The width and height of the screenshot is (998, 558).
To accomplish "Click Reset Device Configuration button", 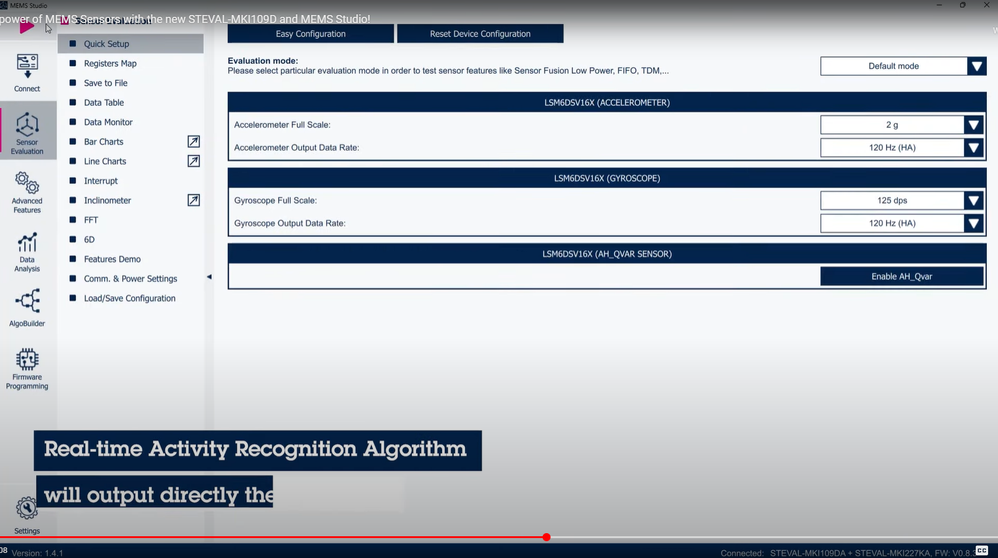I will pyautogui.click(x=480, y=34).
